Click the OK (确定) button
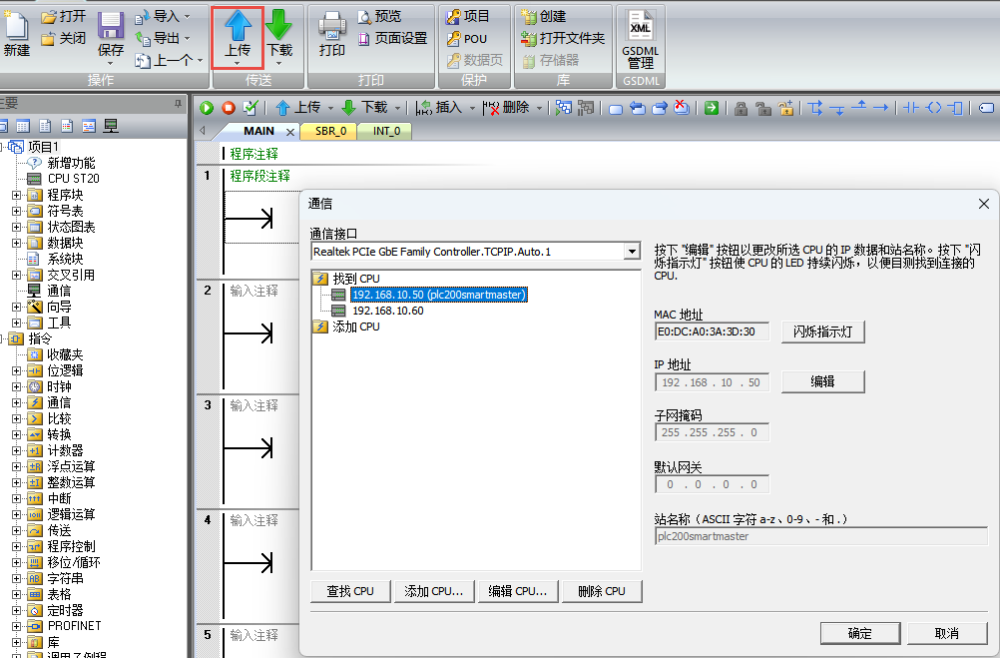The width and height of the screenshot is (1000, 658). click(x=859, y=633)
